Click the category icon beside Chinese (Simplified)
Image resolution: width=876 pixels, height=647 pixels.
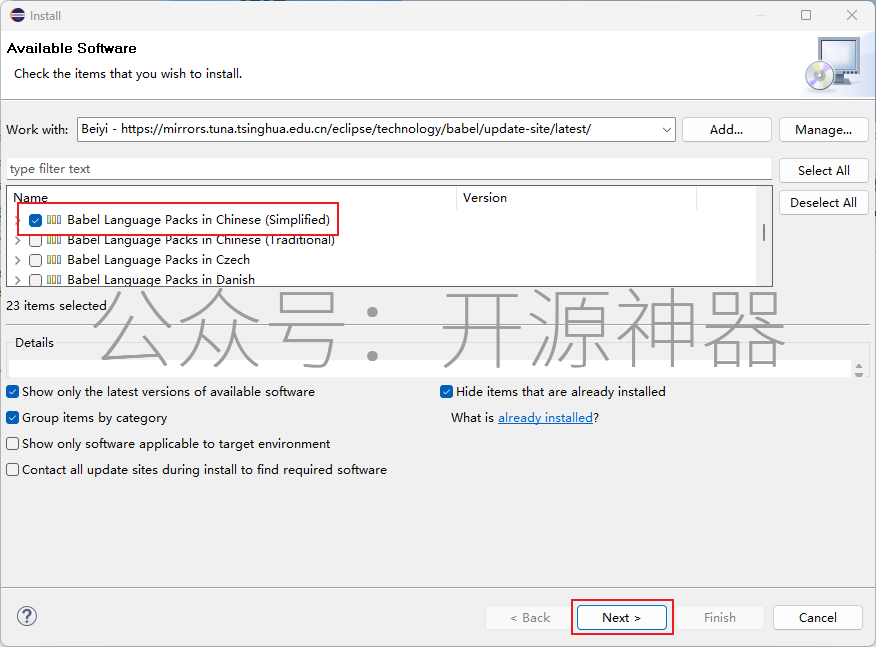click(x=54, y=220)
